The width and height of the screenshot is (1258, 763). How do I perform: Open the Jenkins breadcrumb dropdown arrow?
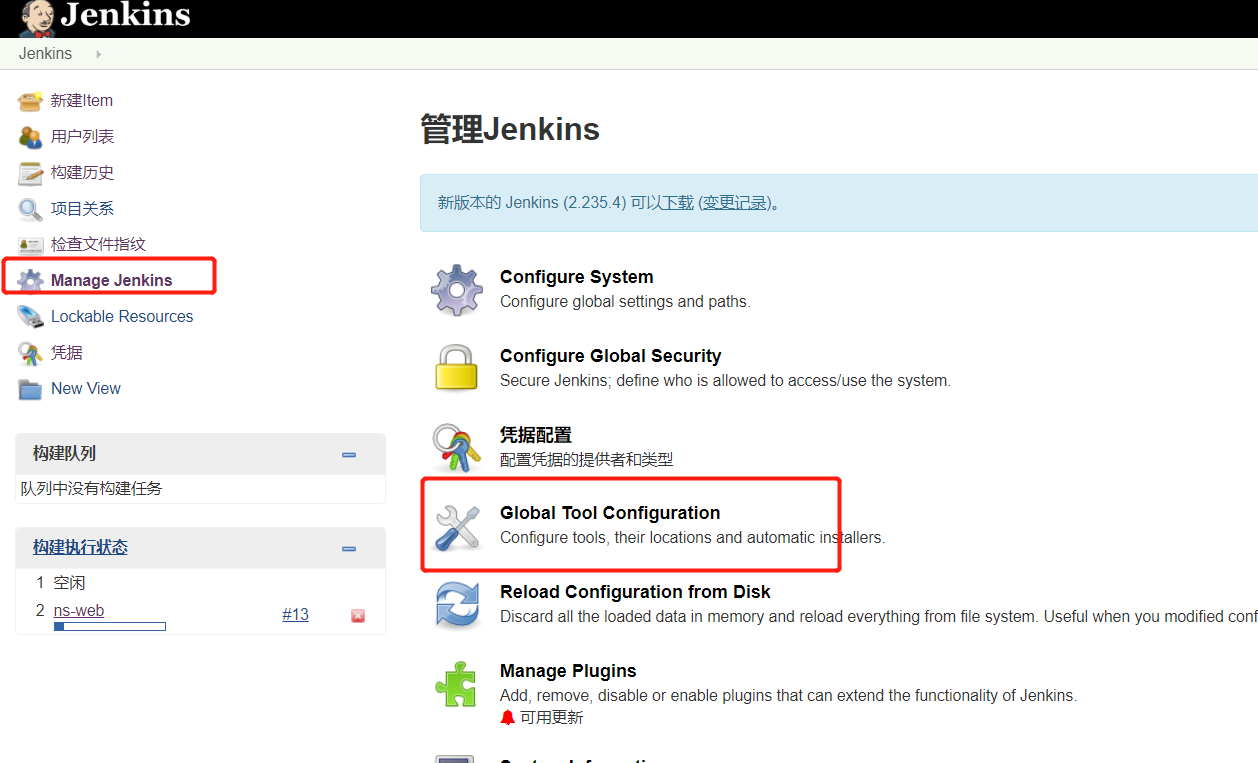coord(98,54)
